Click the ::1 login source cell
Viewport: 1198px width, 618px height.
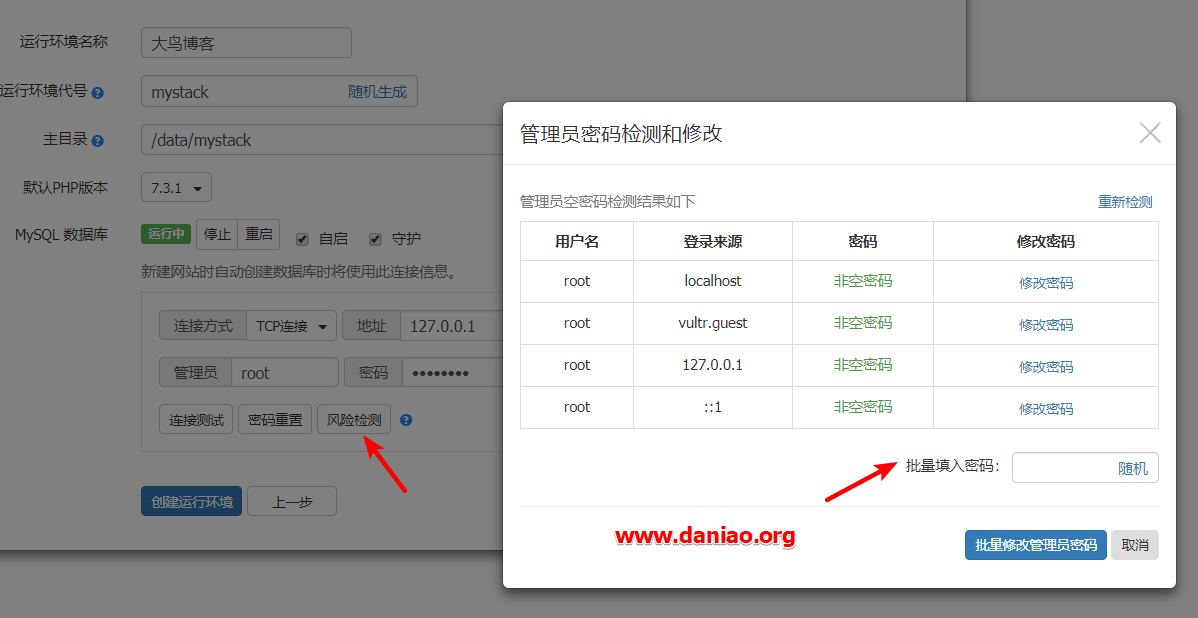(x=713, y=407)
